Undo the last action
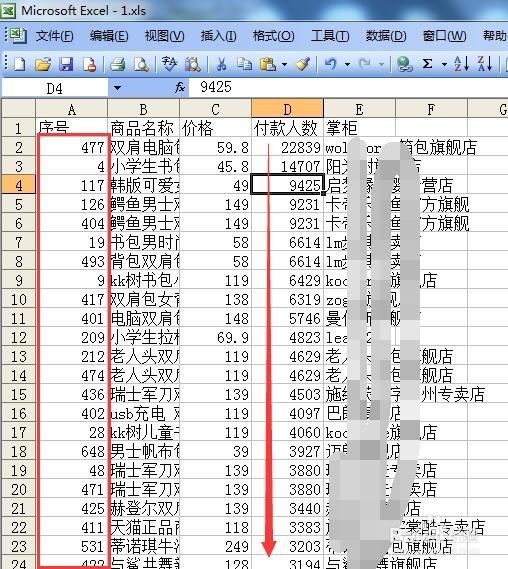Image resolution: width=508 pixels, height=569 pixels. coord(330,65)
